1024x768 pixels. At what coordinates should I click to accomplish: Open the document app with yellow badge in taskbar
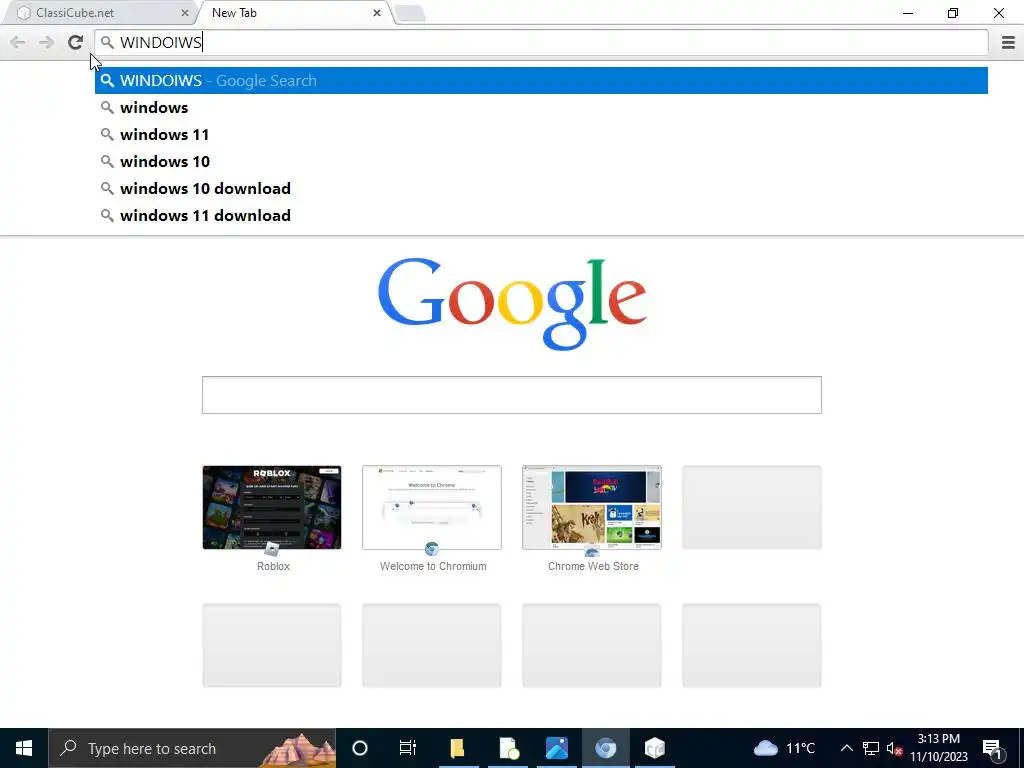point(508,748)
